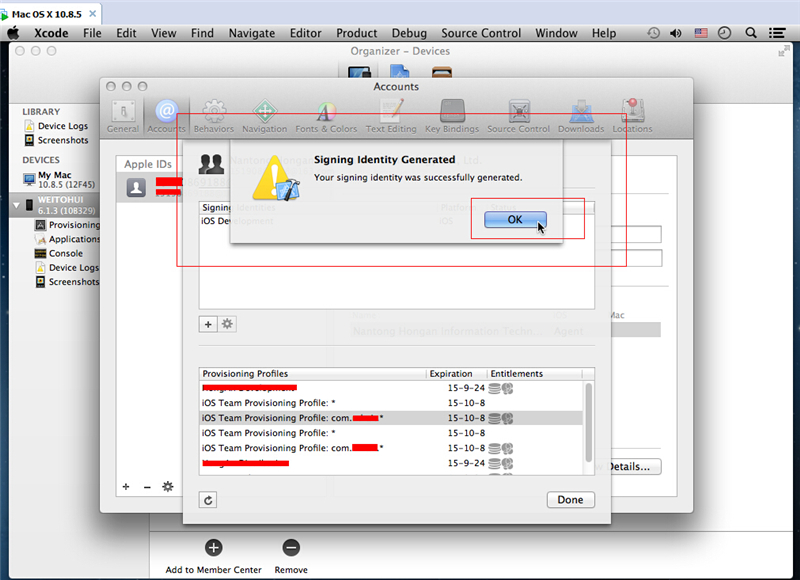Collapse the WEITOHUI device disclosure triangle
The height and width of the screenshot is (580, 800).
pyautogui.click(x=16, y=205)
